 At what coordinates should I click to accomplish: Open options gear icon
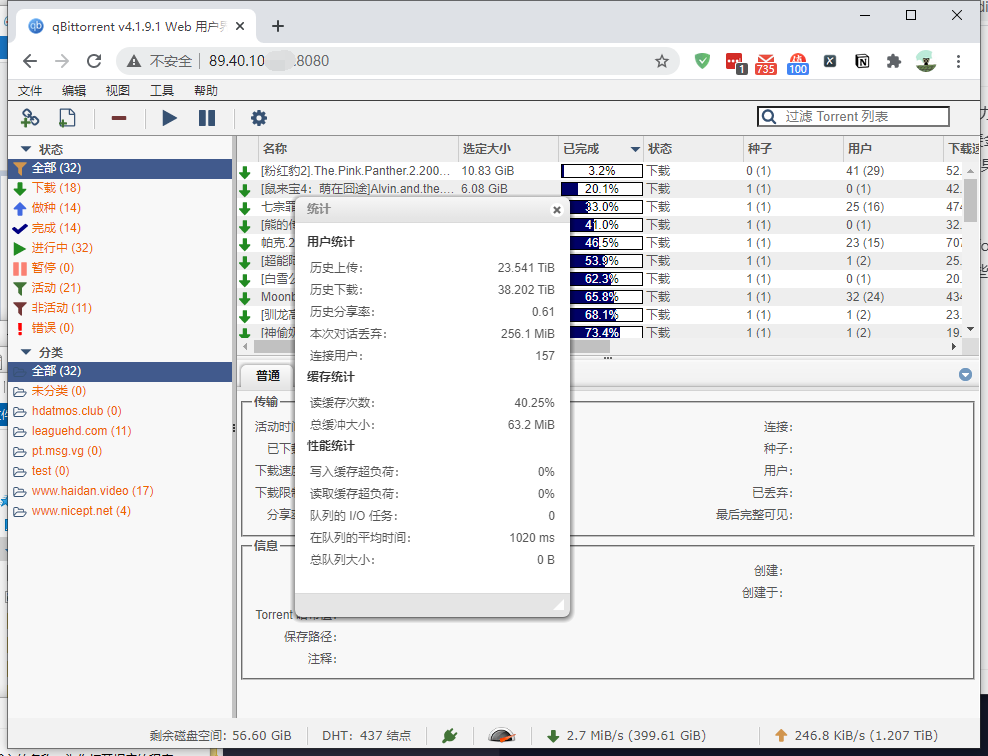click(259, 118)
